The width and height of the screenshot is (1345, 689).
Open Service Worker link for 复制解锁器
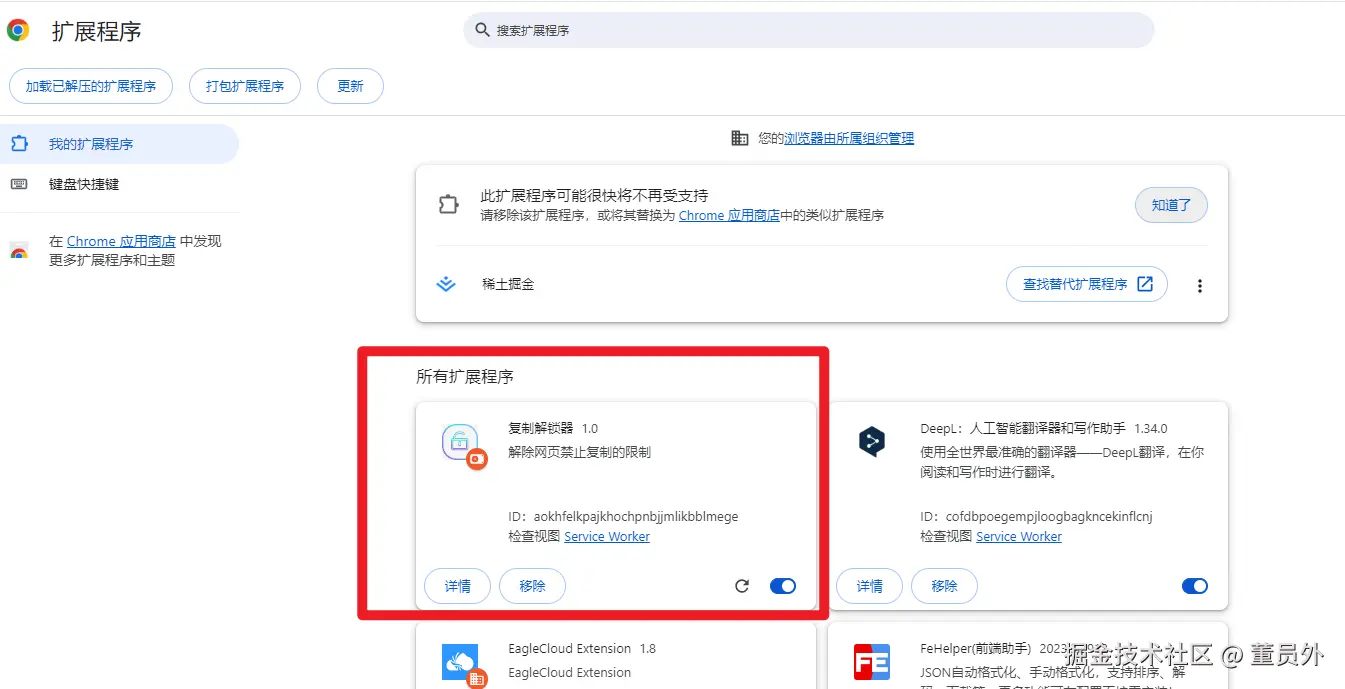coord(607,537)
